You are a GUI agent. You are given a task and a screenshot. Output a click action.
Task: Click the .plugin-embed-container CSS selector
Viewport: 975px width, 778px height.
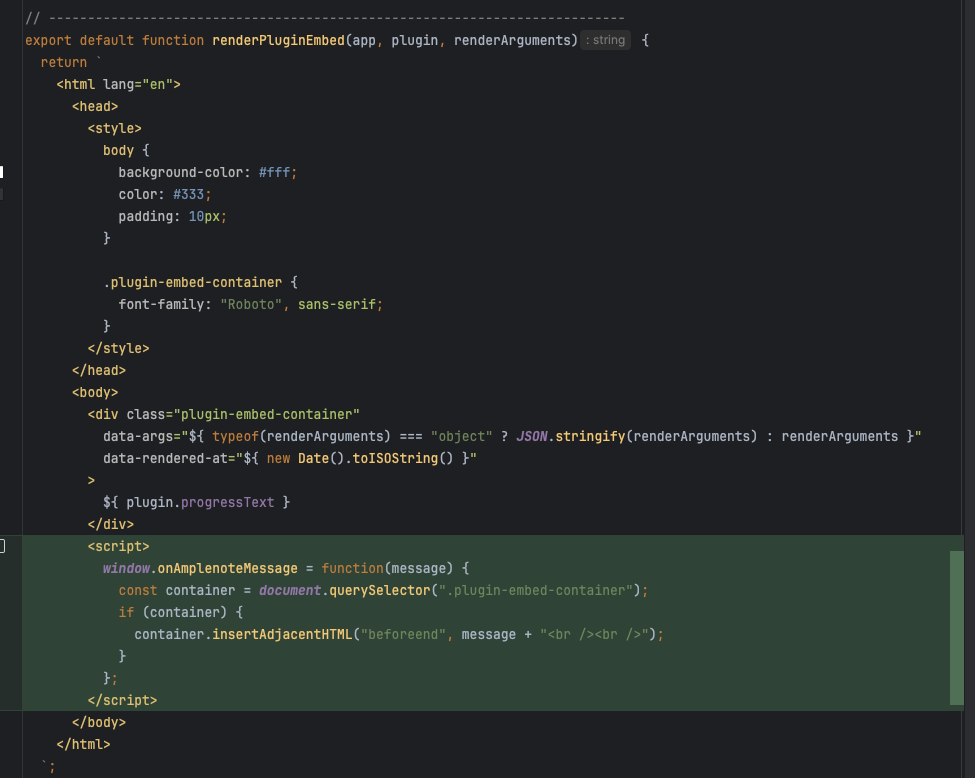(x=193, y=282)
